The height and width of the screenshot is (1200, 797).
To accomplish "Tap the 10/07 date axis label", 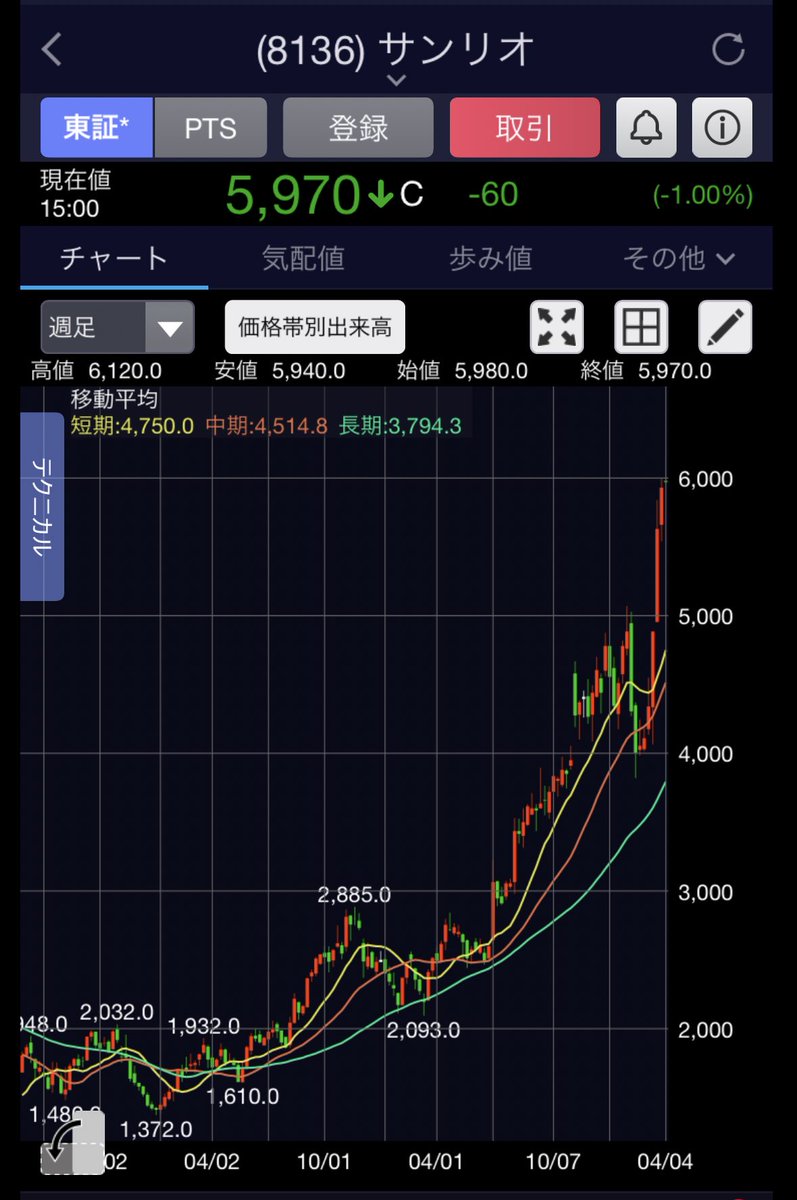I will pos(553,1163).
